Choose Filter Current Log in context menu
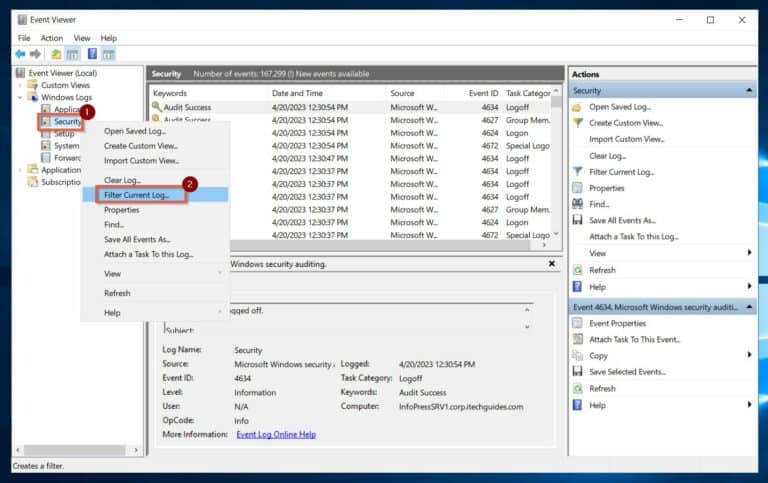The image size is (768, 483). (155, 195)
